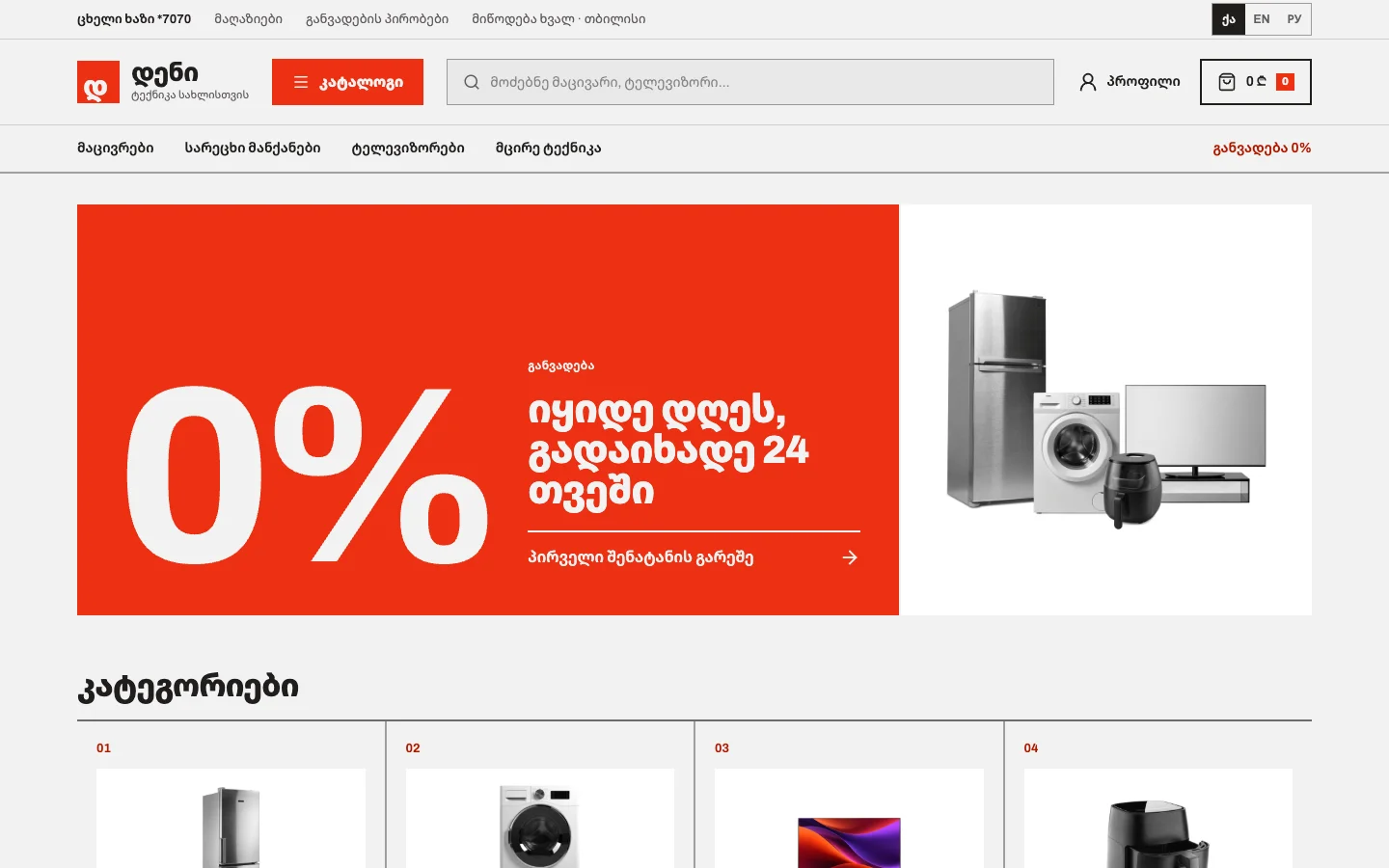Image resolution: width=1389 pixels, height=868 pixels.
Task: Open category 01 refrigerator thumbnail
Action: point(231,818)
